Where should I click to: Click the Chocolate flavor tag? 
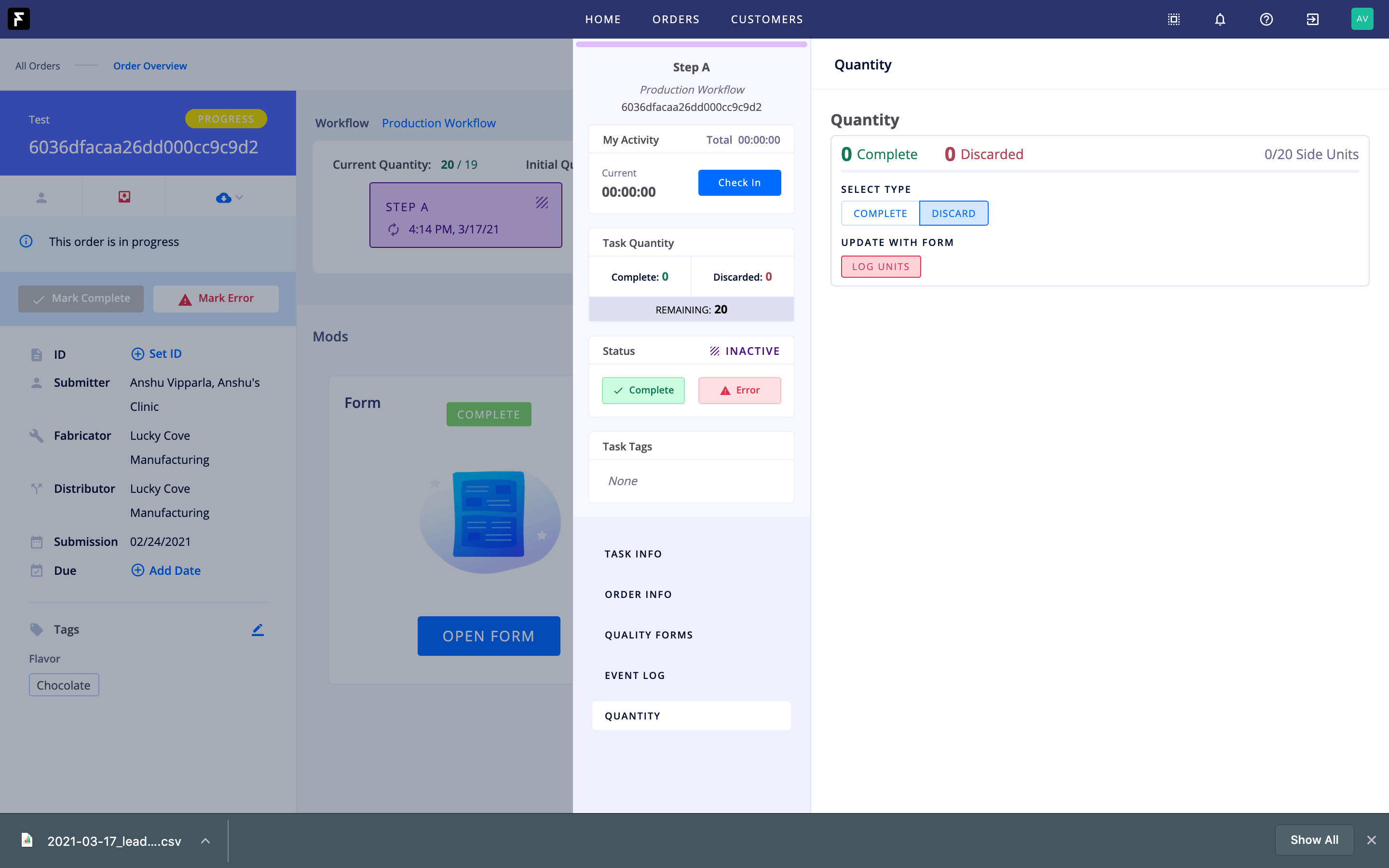tap(64, 685)
